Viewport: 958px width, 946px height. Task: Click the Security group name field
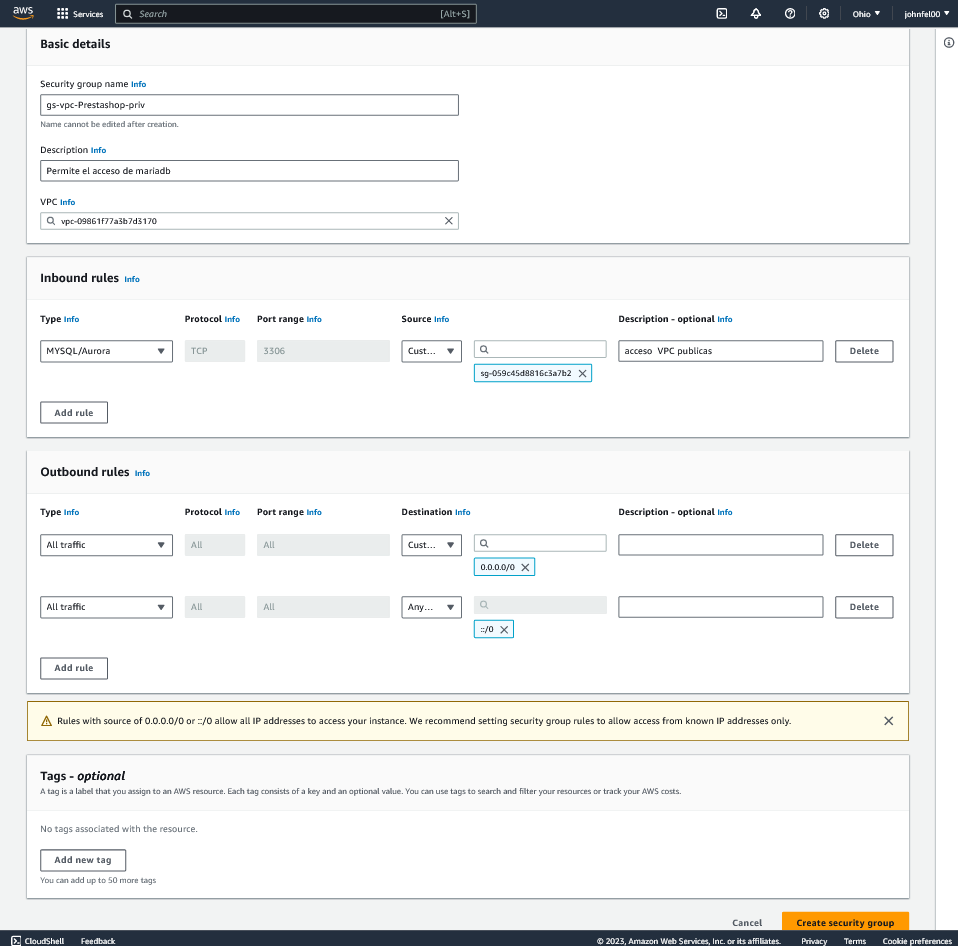click(249, 105)
